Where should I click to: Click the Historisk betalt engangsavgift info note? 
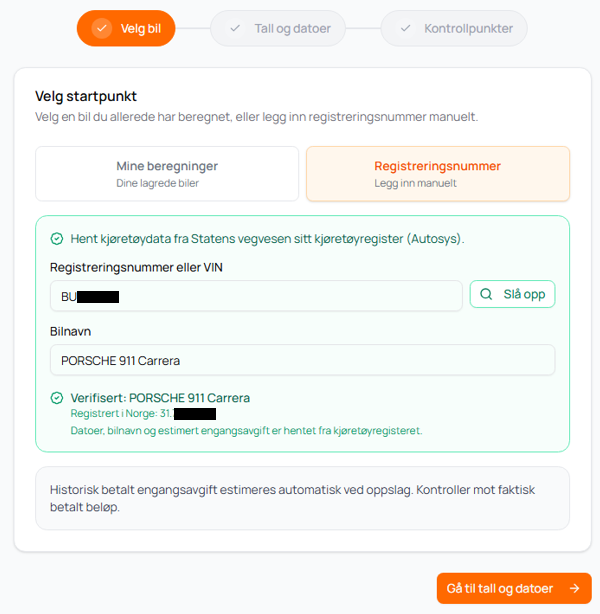[x=302, y=498]
